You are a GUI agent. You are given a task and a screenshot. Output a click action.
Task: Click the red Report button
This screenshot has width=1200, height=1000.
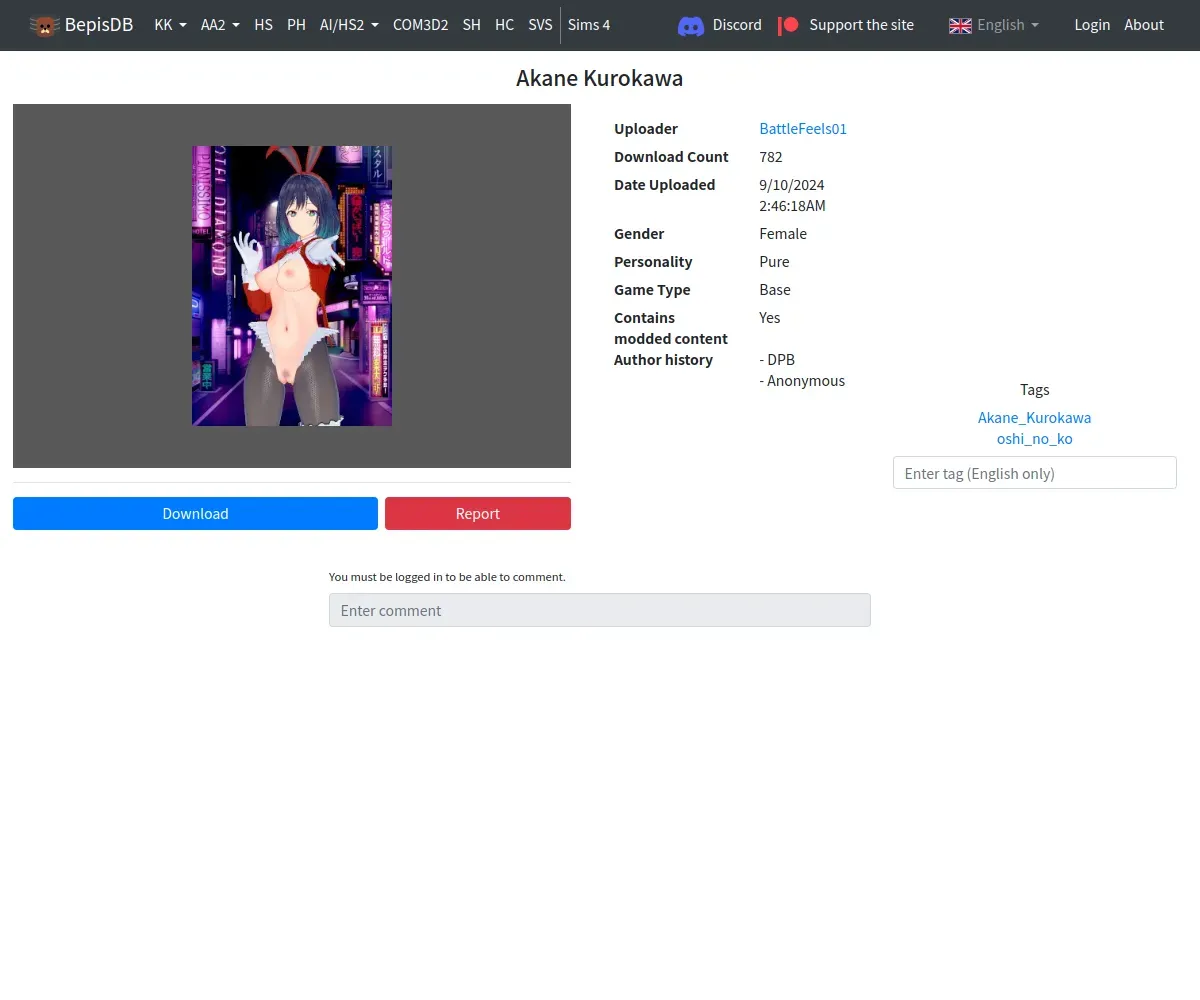[478, 514]
